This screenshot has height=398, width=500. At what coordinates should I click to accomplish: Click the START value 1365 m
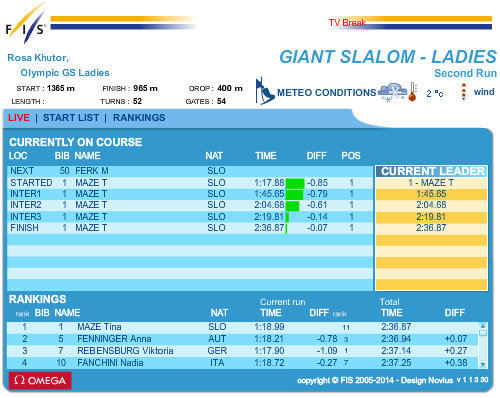pyautogui.click(x=61, y=88)
